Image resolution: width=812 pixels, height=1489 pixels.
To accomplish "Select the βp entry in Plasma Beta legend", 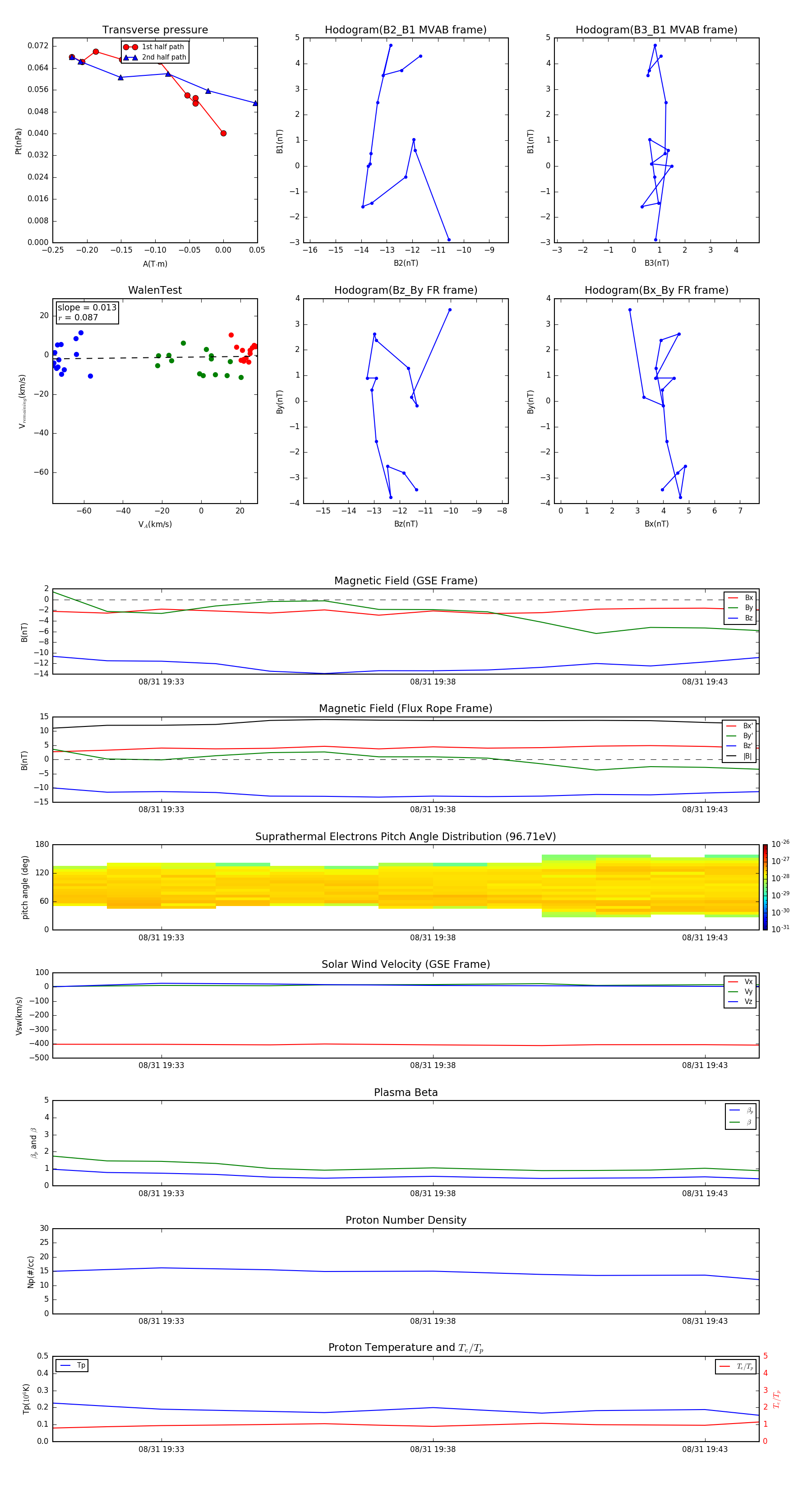I will pyautogui.click(x=741, y=1110).
